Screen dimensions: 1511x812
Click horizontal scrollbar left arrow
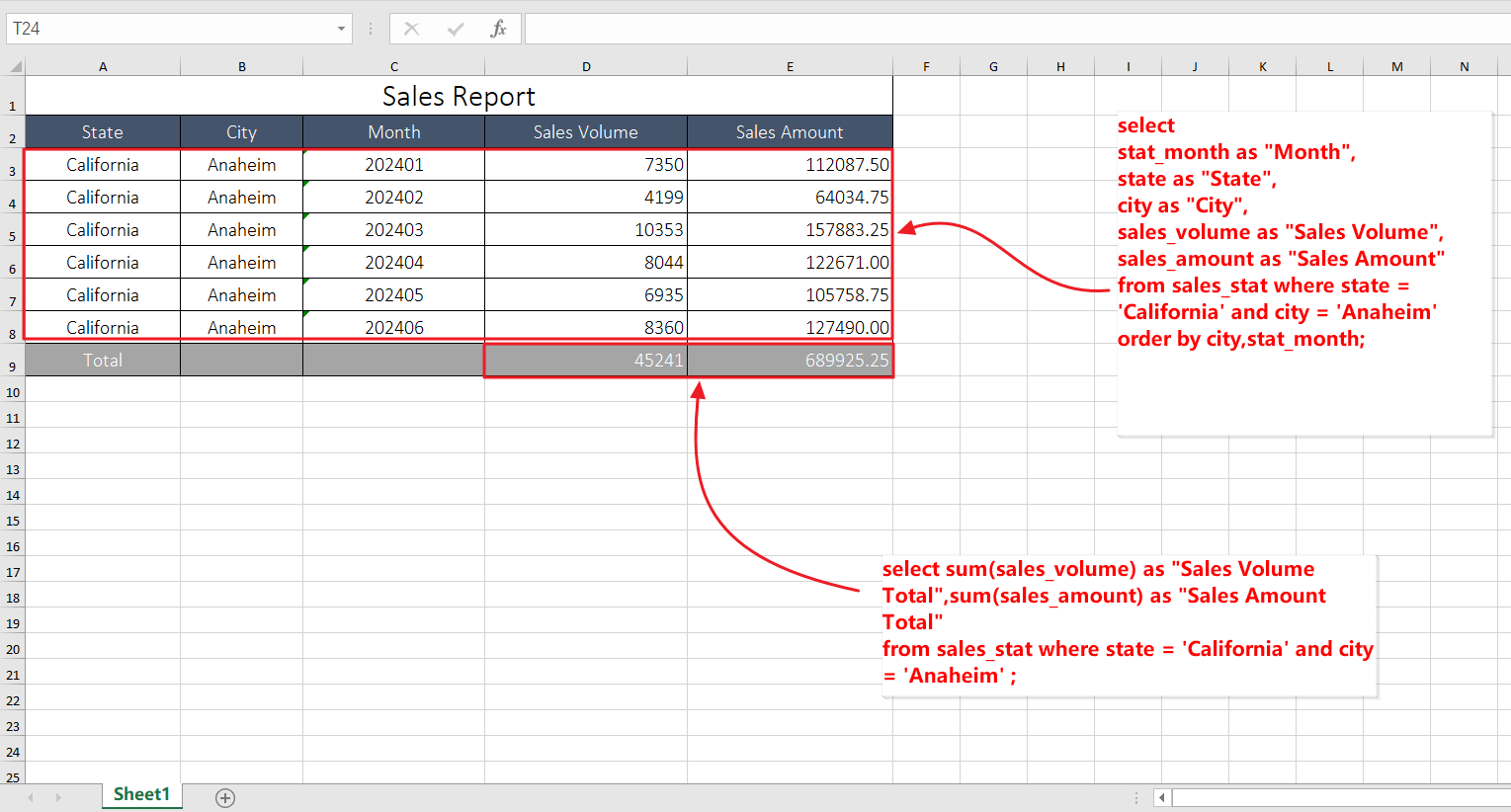[x=1162, y=797]
